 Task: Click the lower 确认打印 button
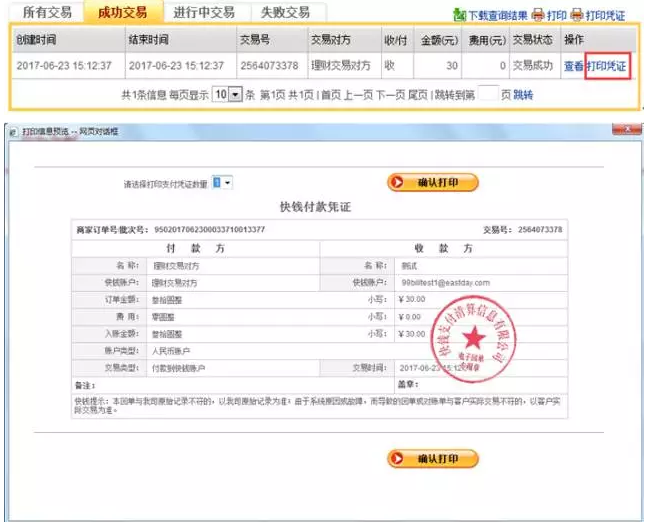(x=433, y=459)
